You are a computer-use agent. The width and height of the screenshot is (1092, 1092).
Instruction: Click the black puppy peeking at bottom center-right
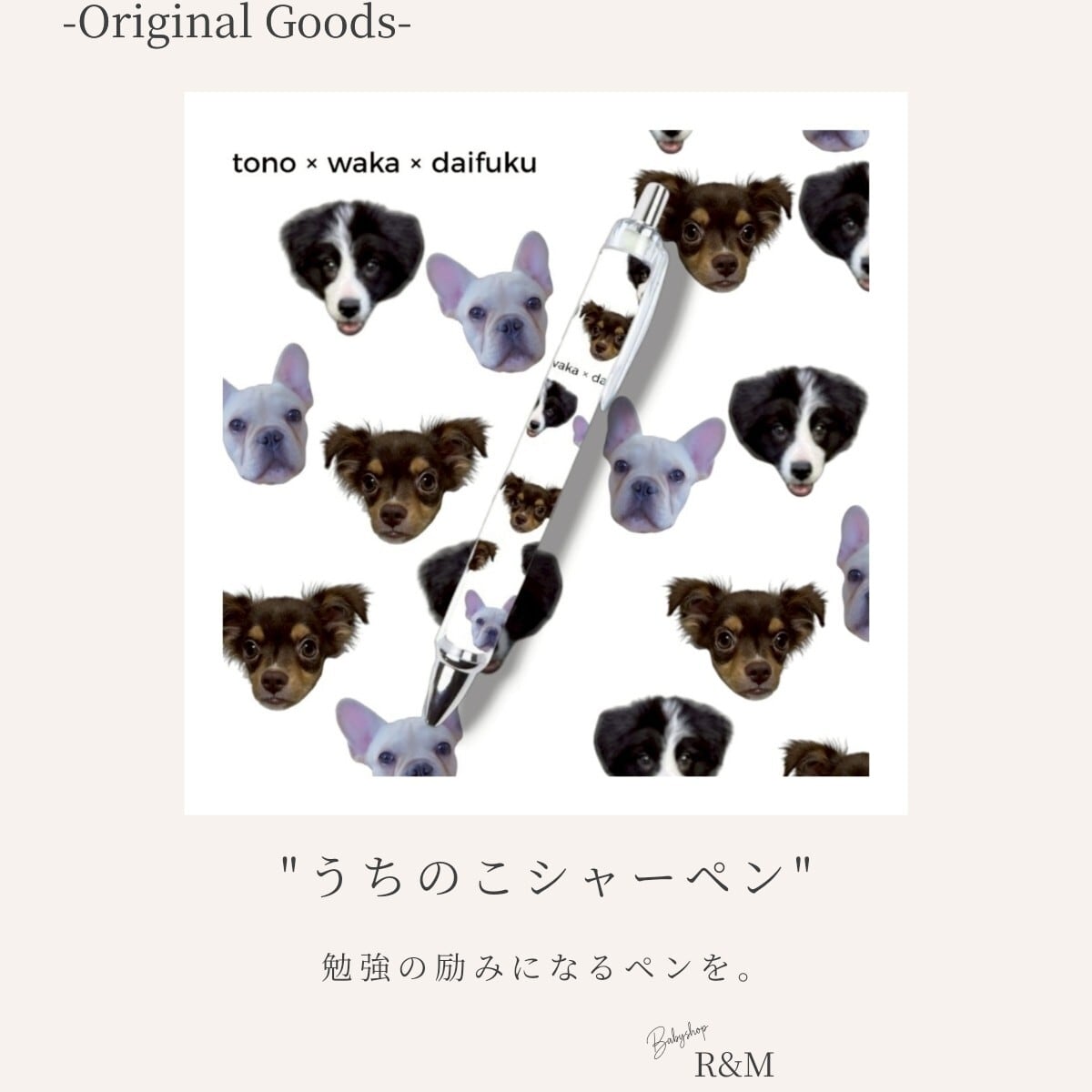click(x=663, y=735)
